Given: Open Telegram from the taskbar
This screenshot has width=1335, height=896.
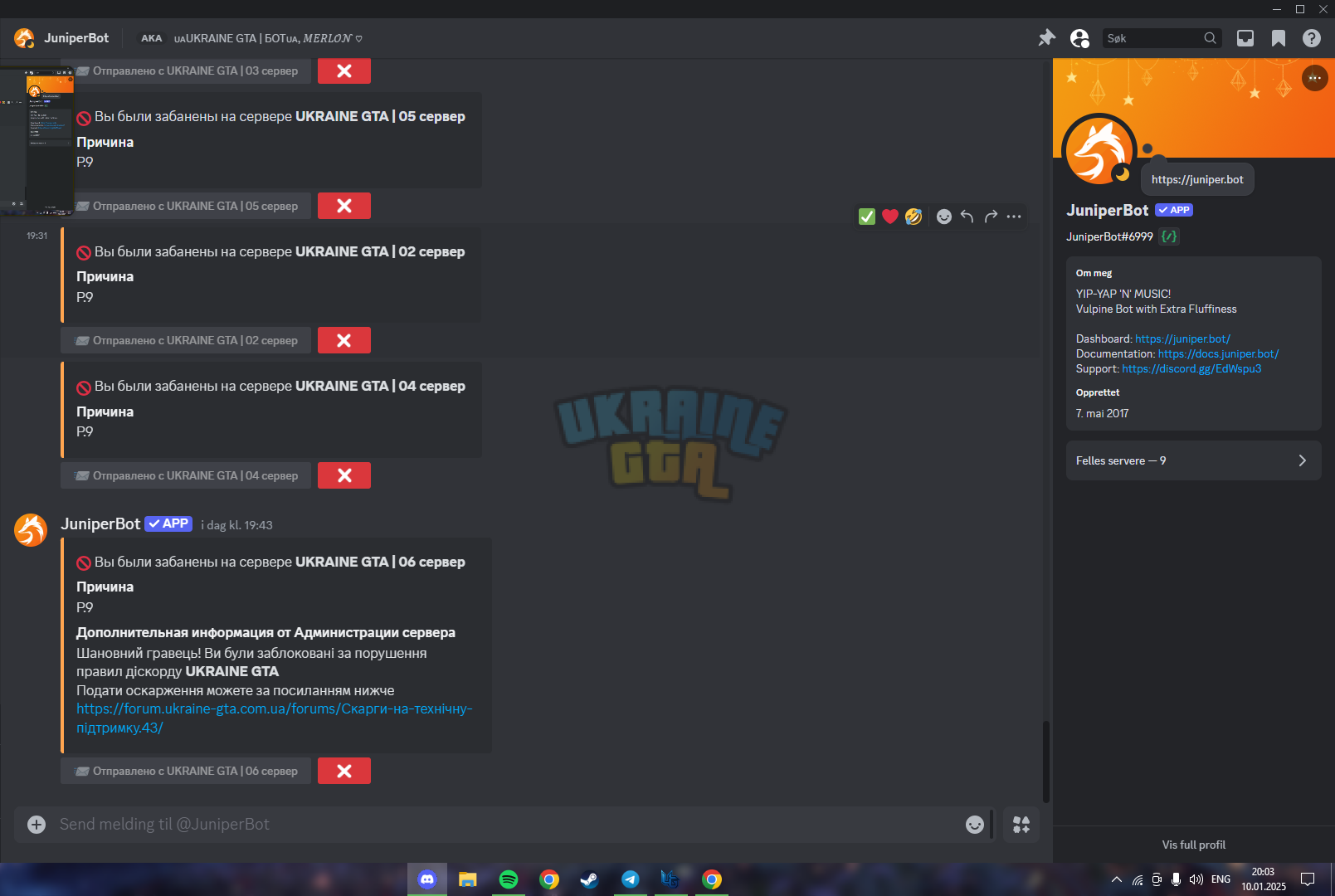Looking at the screenshot, I should click(x=631, y=879).
